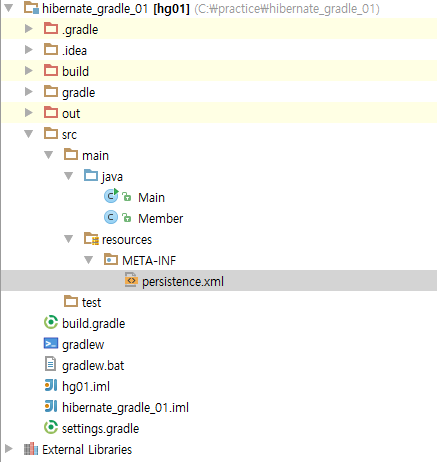The image size is (437, 462).
Task: Click the build.gradle Gradle icon
Action: click(x=51, y=322)
